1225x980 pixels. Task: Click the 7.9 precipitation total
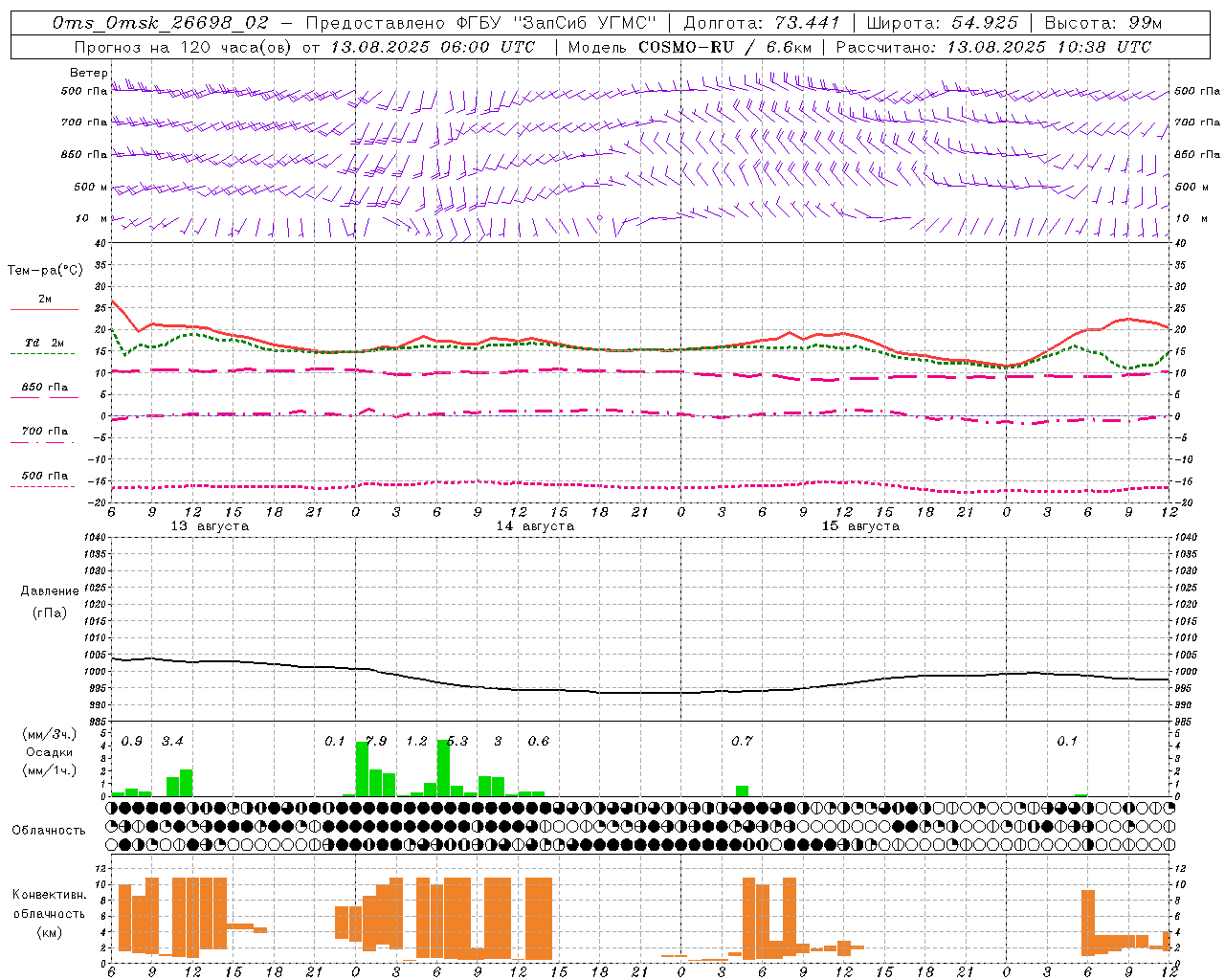click(x=376, y=741)
